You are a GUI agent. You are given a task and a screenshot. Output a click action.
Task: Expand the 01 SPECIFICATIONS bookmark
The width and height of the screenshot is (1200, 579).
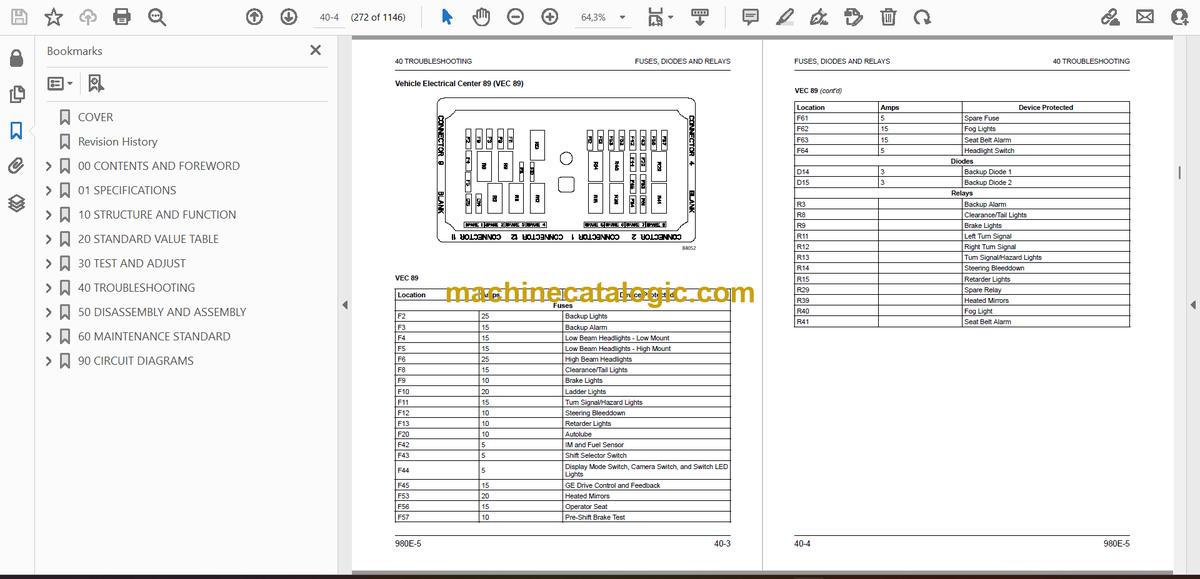pos(49,190)
